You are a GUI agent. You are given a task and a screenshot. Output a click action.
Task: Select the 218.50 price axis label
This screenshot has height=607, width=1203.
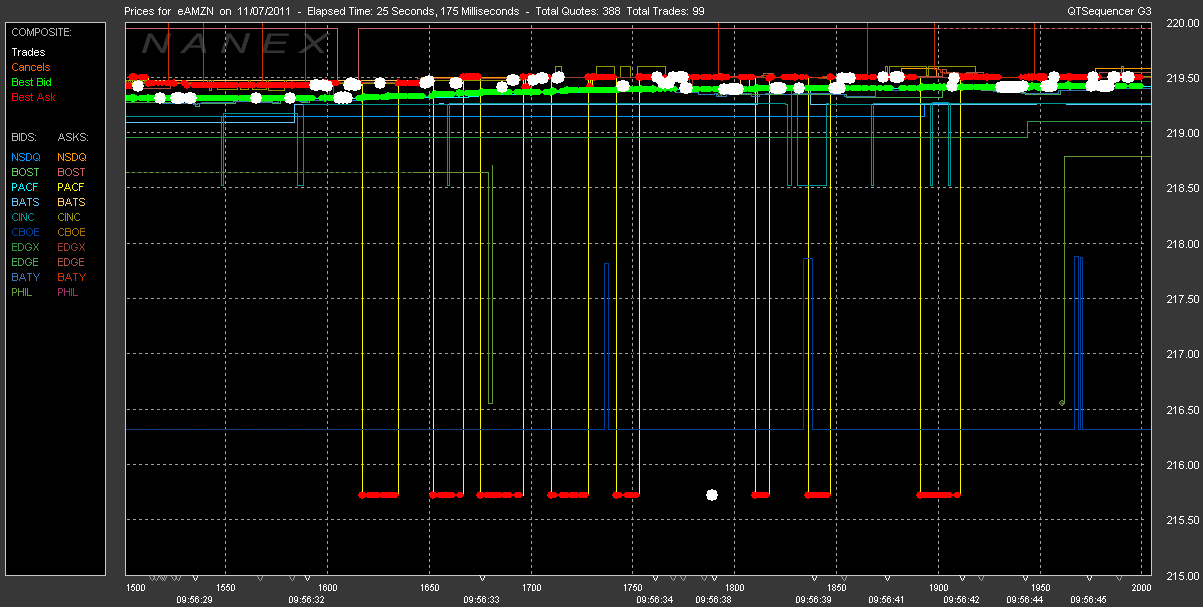point(1183,188)
